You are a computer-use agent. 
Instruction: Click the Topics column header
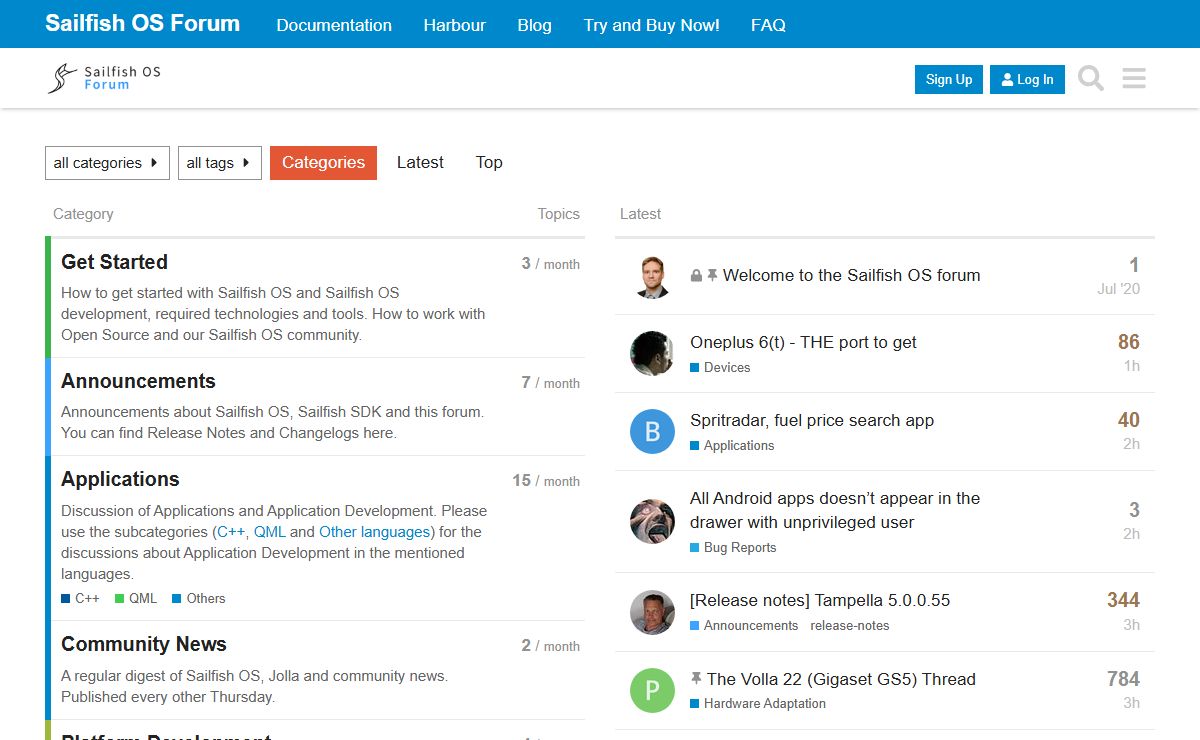pyautogui.click(x=558, y=214)
